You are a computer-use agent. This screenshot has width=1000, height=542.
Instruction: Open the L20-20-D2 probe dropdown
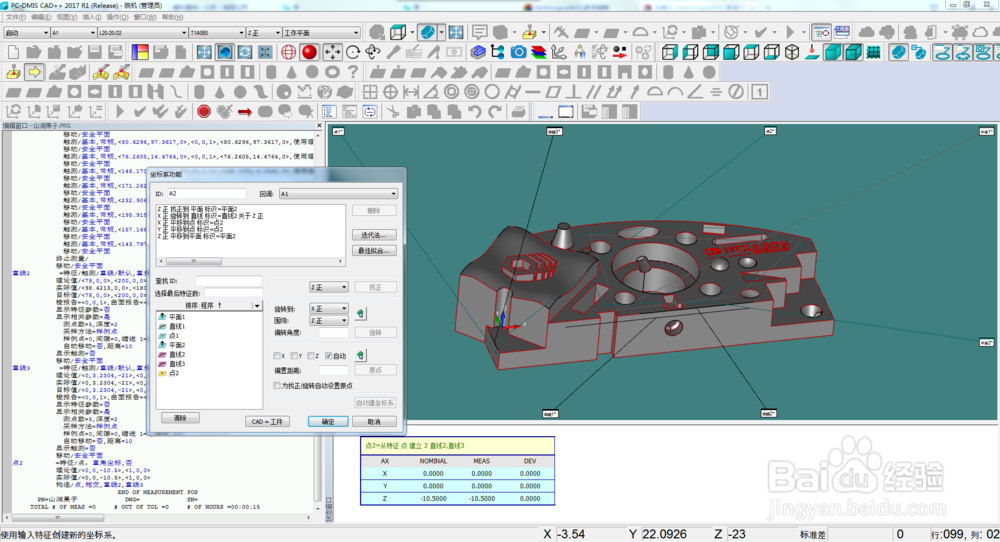(x=143, y=33)
